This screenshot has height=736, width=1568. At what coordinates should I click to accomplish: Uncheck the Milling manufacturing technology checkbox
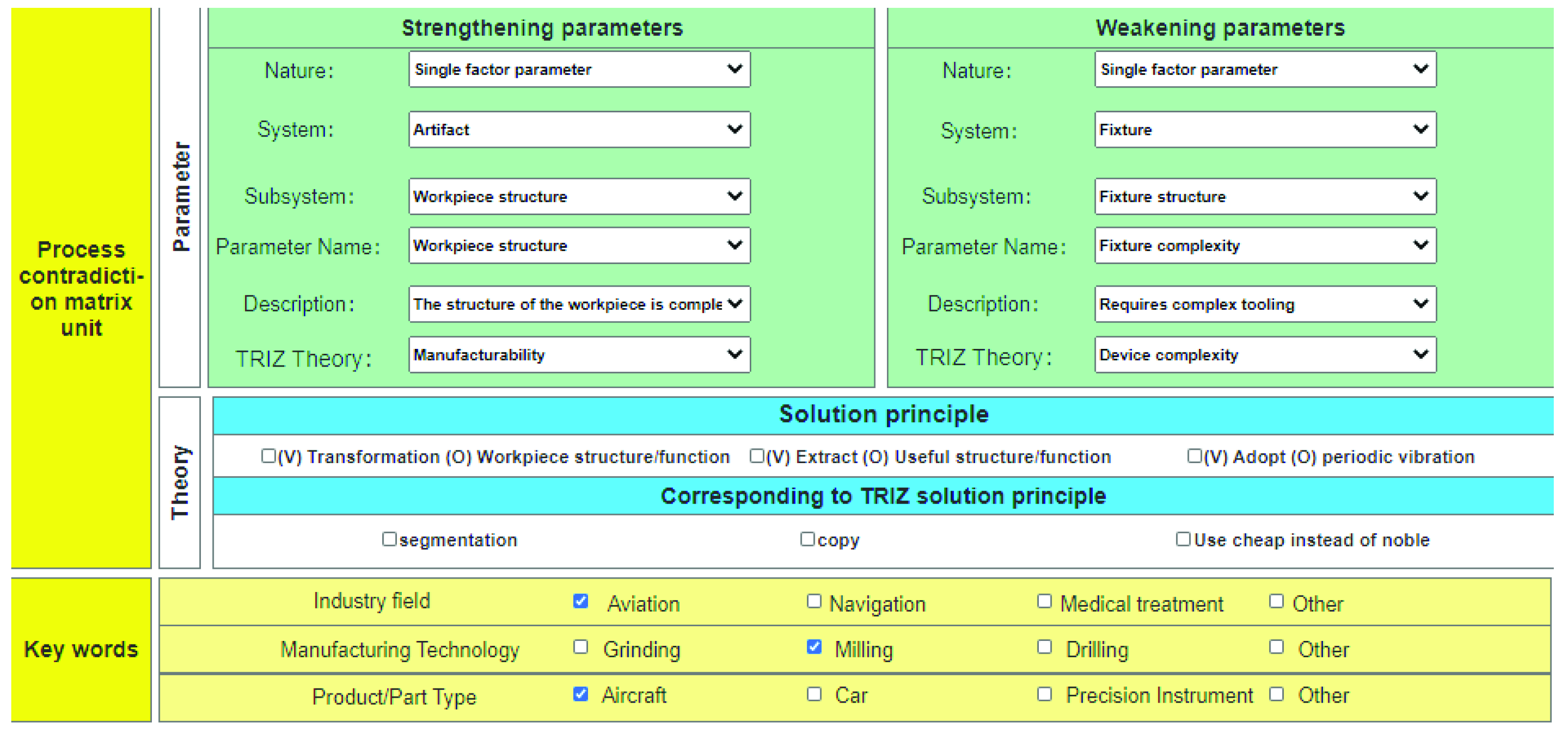point(814,646)
